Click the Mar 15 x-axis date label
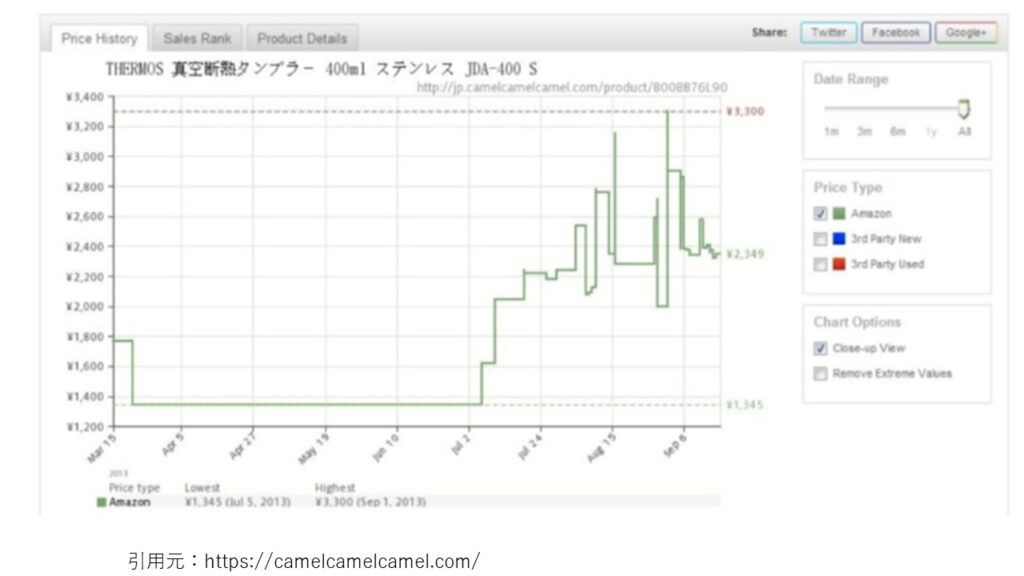 click(101, 448)
